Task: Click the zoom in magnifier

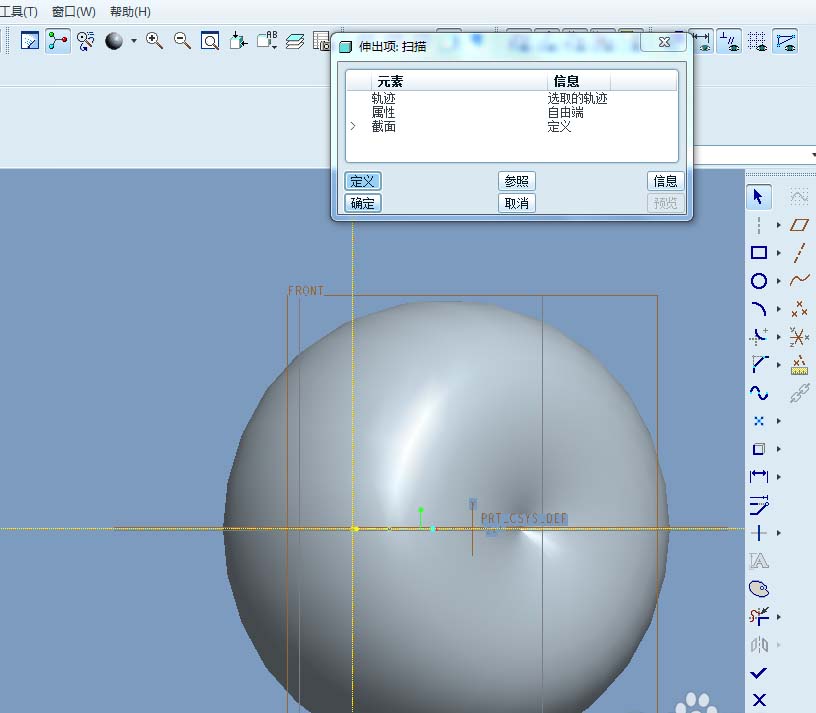Action: tap(155, 41)
